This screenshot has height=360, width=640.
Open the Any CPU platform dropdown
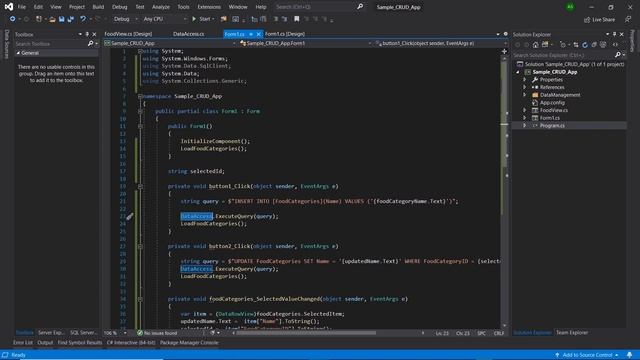[x=164, y=19]
